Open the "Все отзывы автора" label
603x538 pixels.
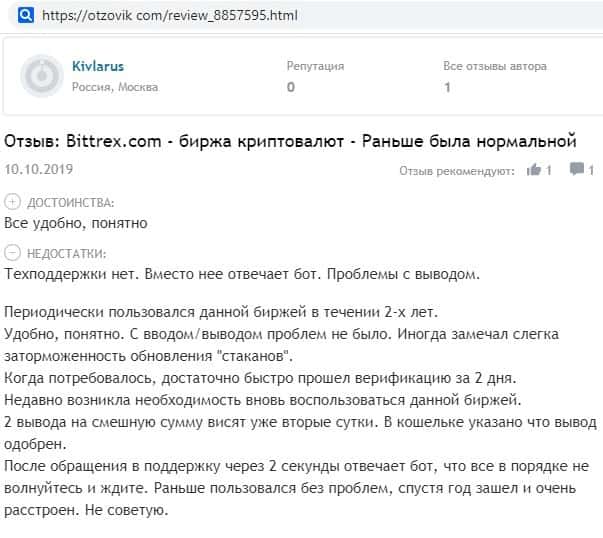point(495,66)
